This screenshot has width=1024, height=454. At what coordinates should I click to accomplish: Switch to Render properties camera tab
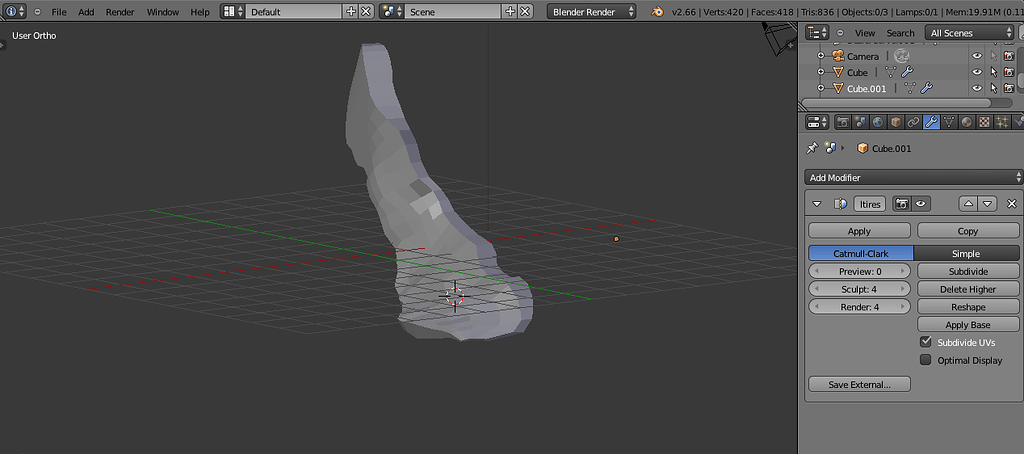coord(843,122)
